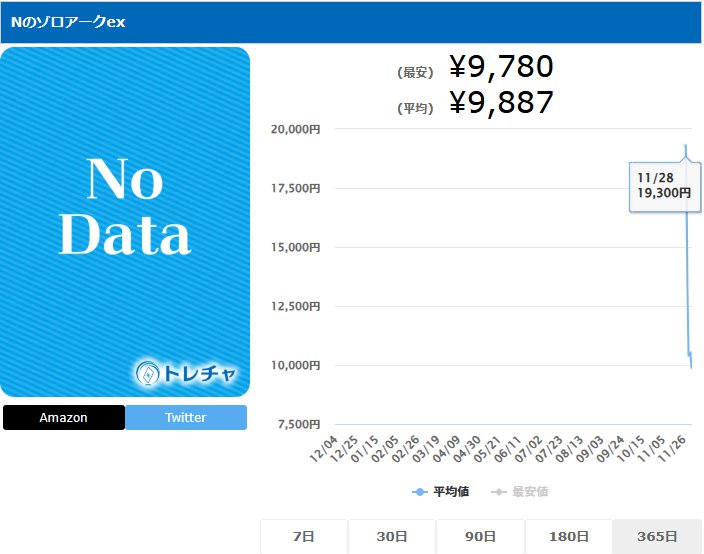
Task: Click the average price ¥9,887
Action: 502,102
